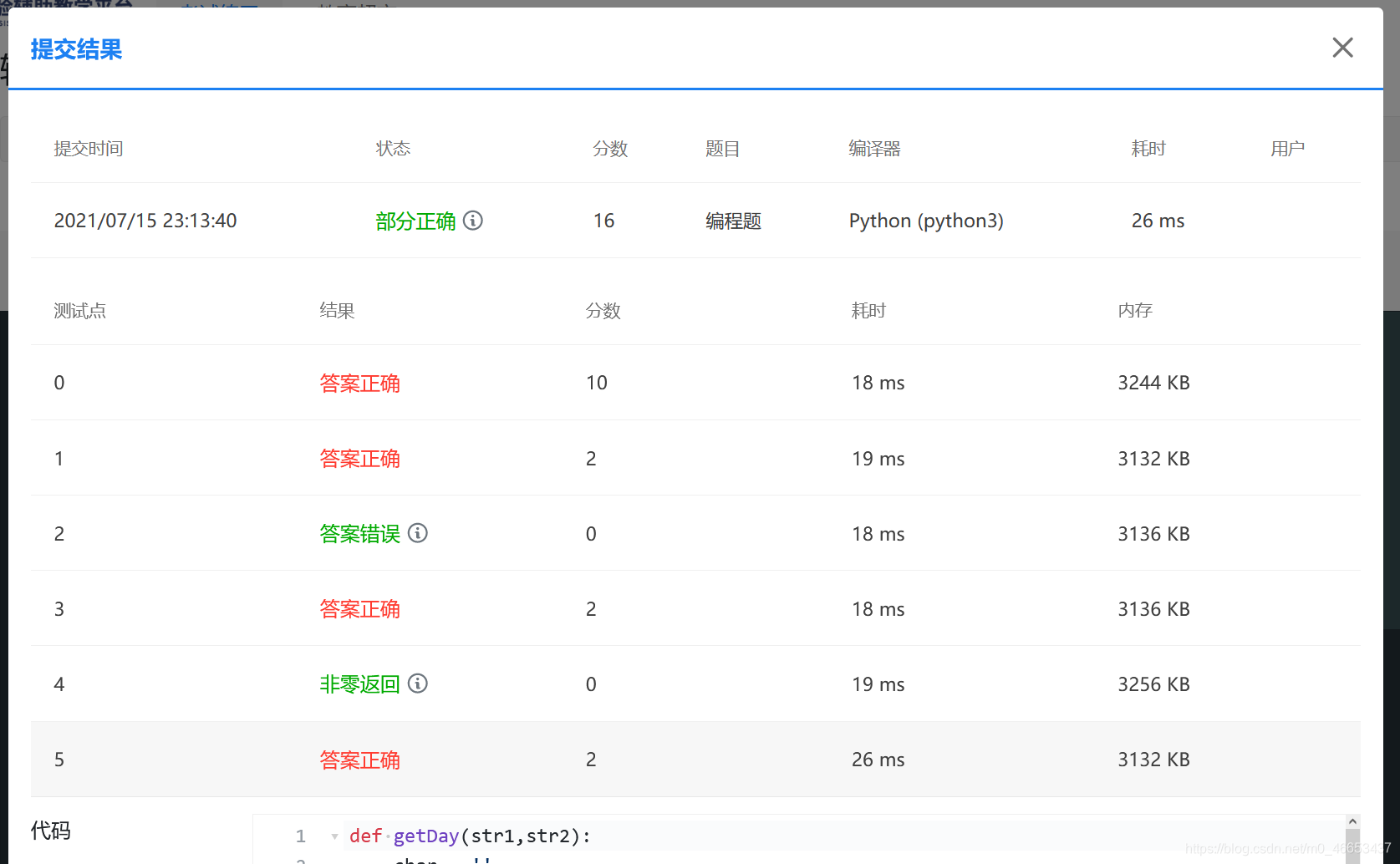Click scroll-up arrow of code editor
Image resolution: width=1400 pixels, height=864 pixels.
pos(1352,822)
